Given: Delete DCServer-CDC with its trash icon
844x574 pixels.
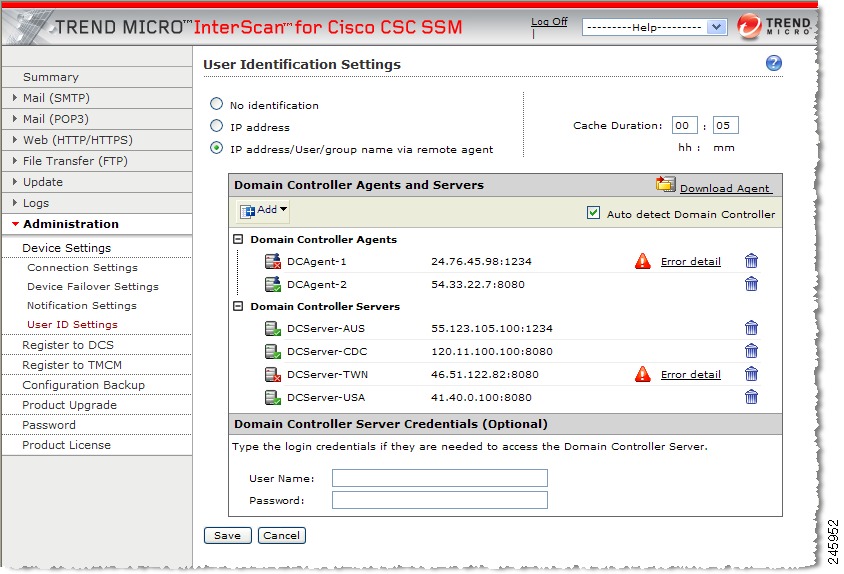Looking at the screenshot, I should tap(751, 351).
